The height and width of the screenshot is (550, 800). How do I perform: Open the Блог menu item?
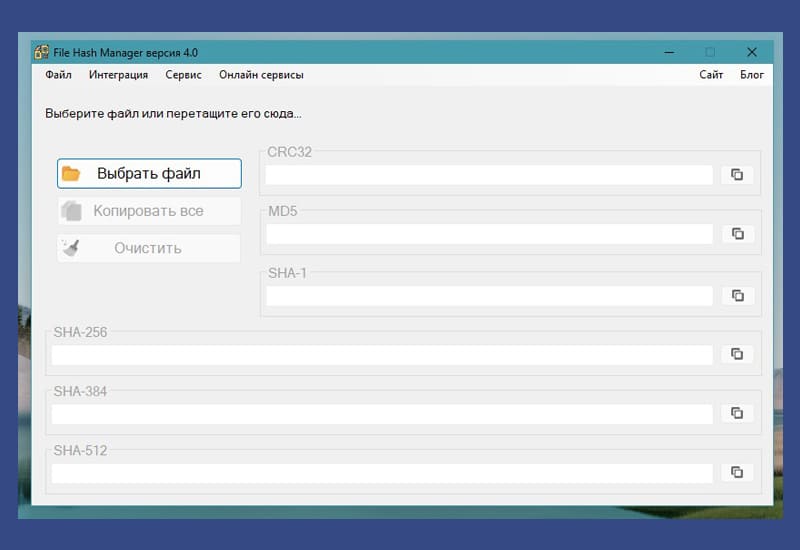coord(752,75)
